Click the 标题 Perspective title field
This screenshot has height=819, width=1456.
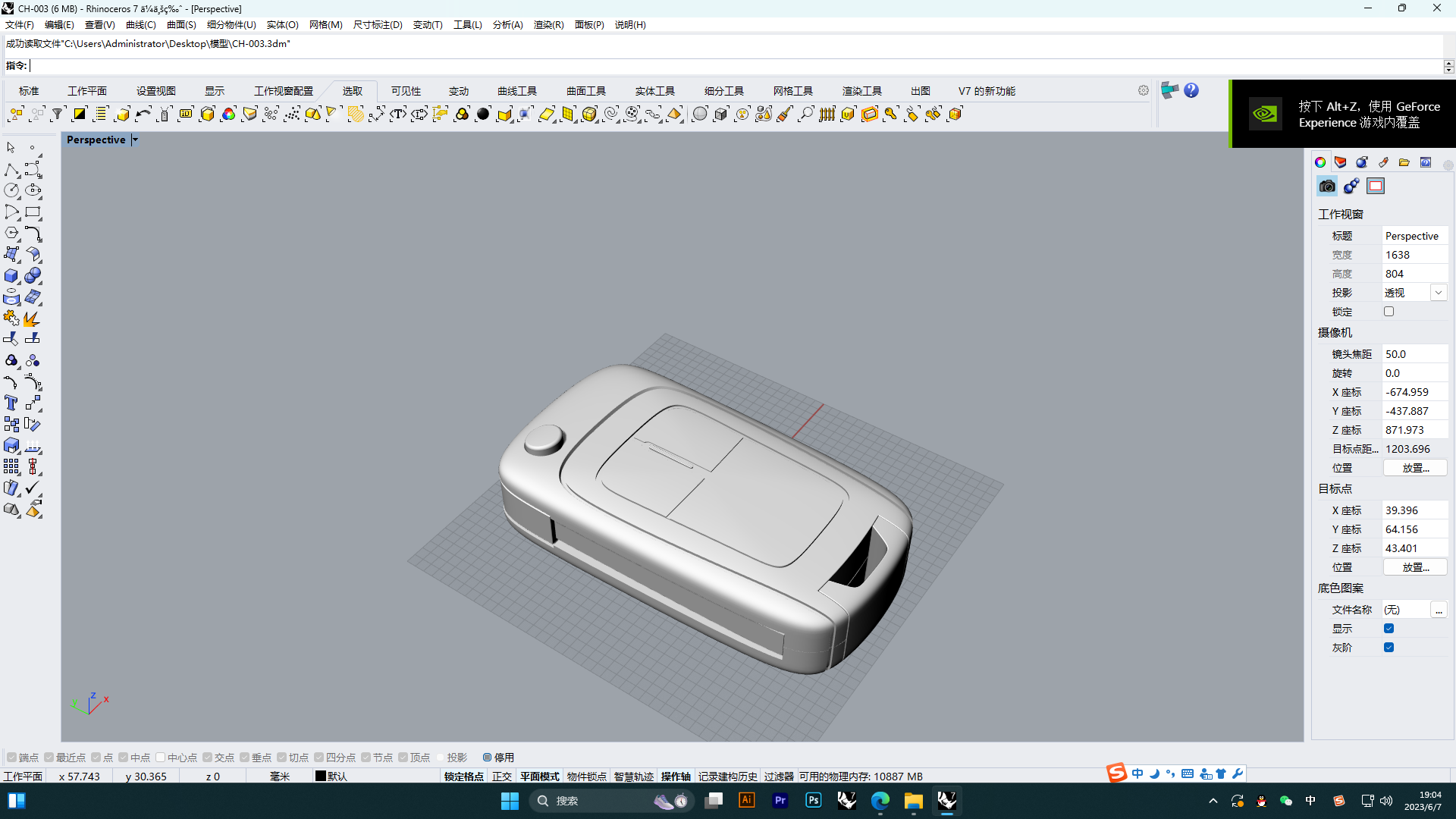click(1414, 236)
